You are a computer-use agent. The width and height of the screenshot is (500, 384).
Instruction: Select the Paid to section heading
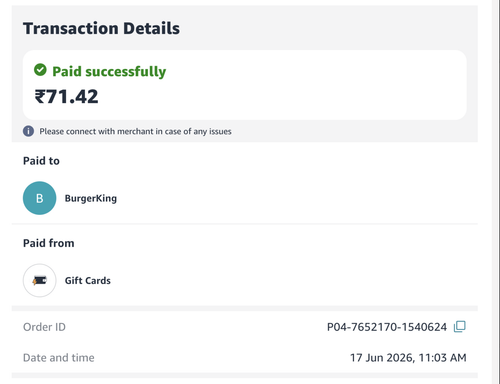pos(41,161)
